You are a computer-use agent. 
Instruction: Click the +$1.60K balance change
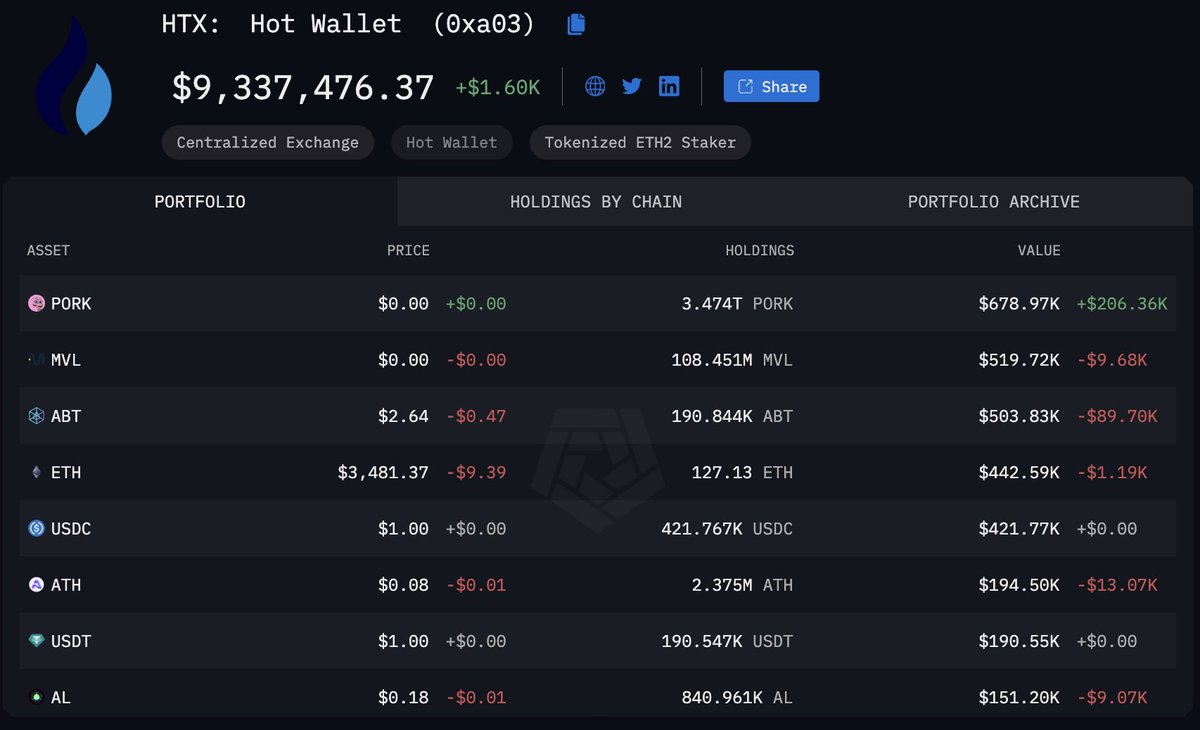pos(498,87)
